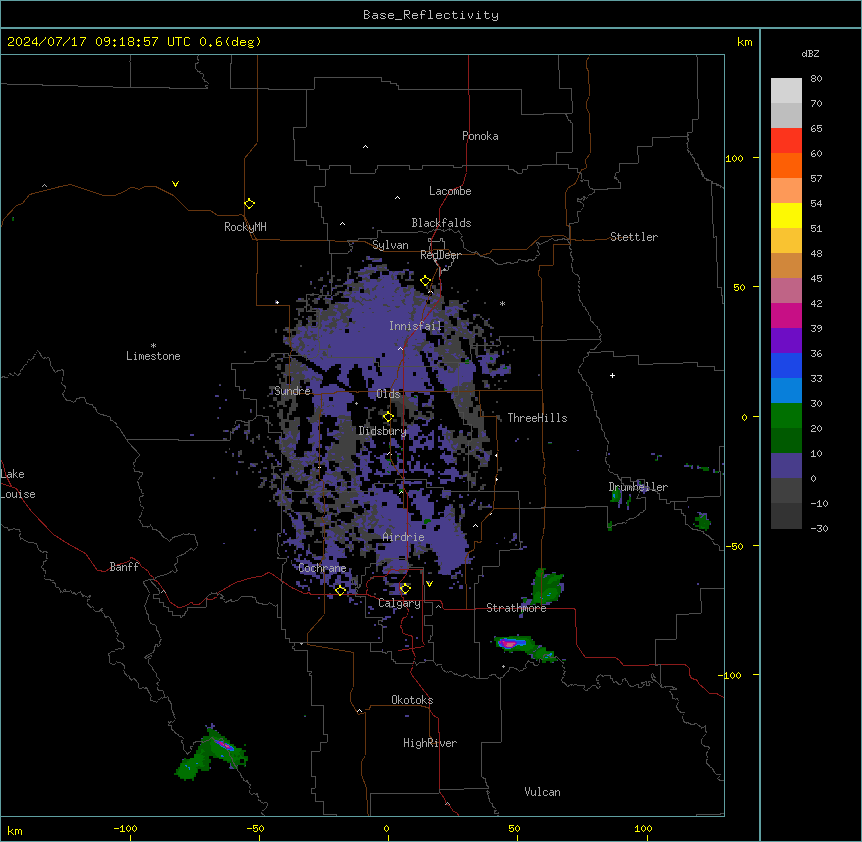Pick the green 30 dBZ color swatch
The image size is (862, 842).
point(786,416)
